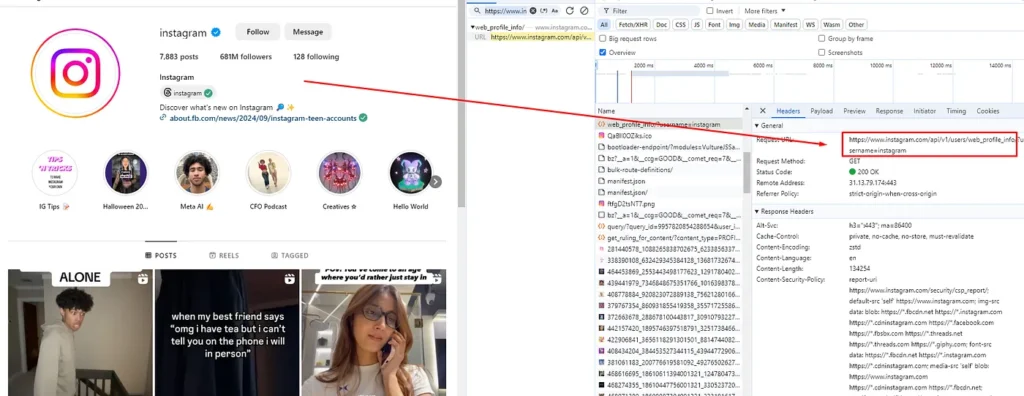1024x396 pixels.
Task: Open the More filters dropdown
Action: click(765, 11)
